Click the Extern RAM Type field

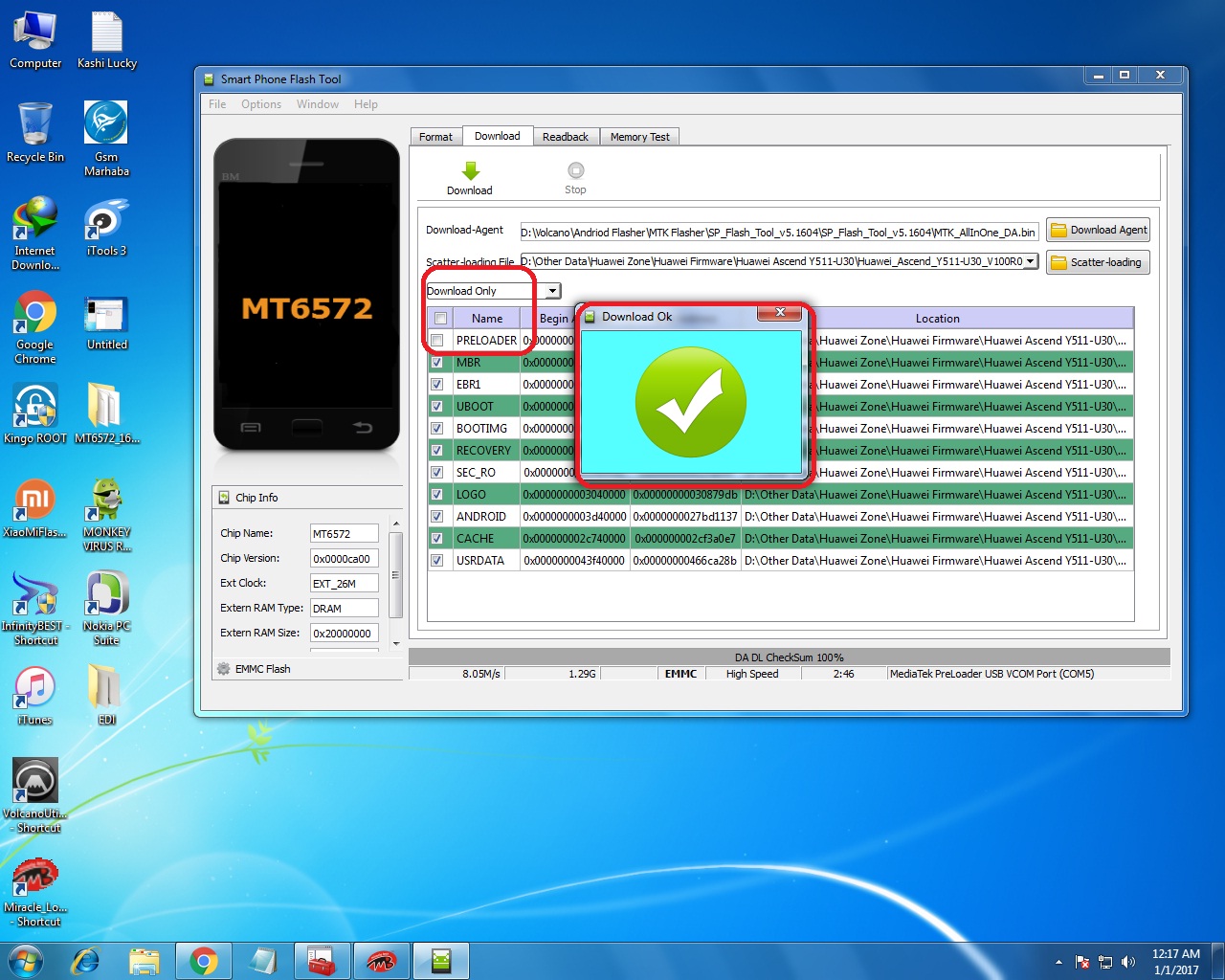click(x=344, y=609)
